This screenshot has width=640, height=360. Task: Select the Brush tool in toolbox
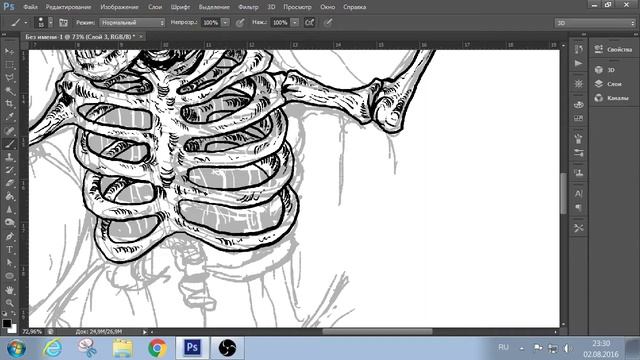9,144
